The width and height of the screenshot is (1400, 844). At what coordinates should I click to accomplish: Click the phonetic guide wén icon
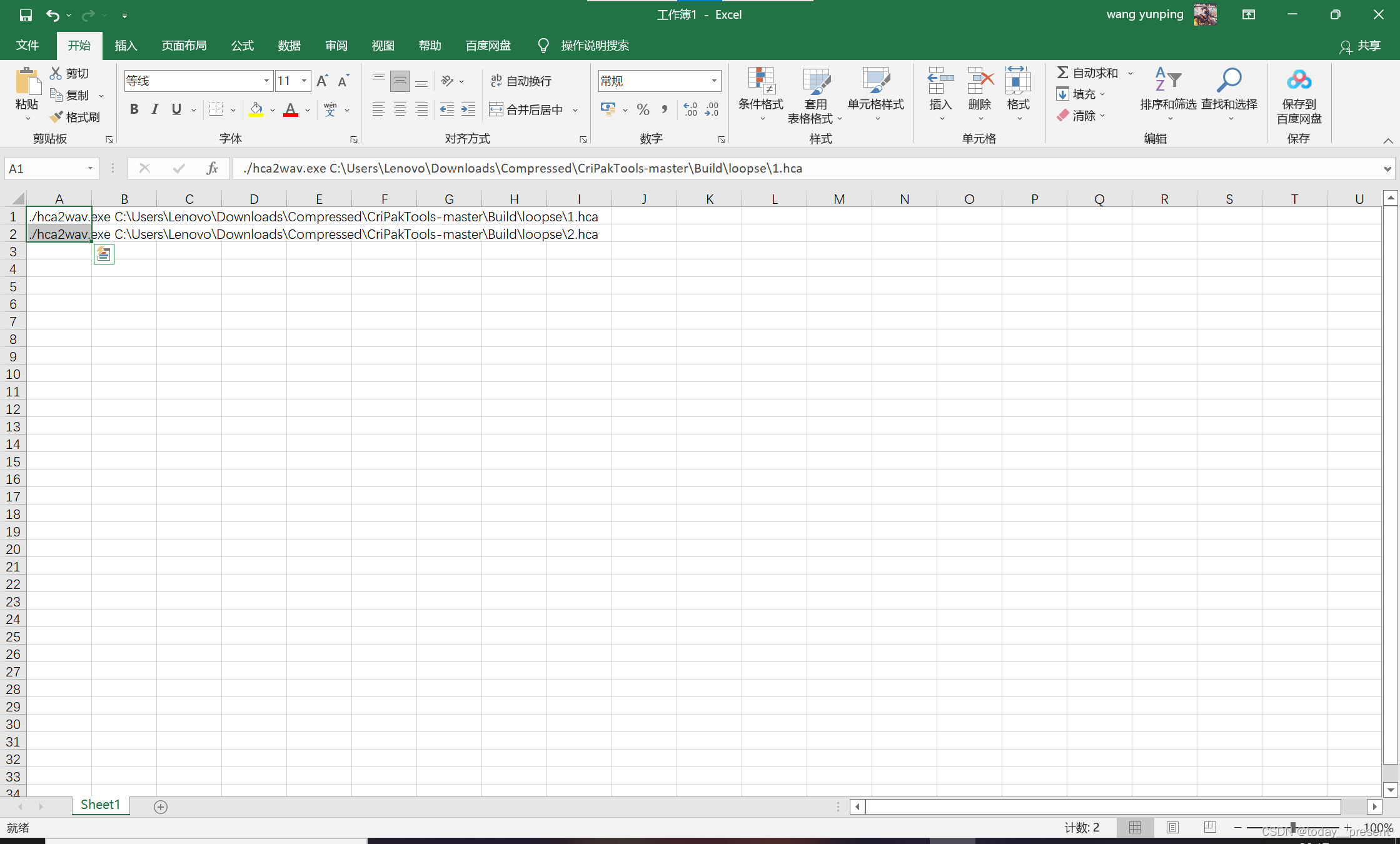coord(330,109)
